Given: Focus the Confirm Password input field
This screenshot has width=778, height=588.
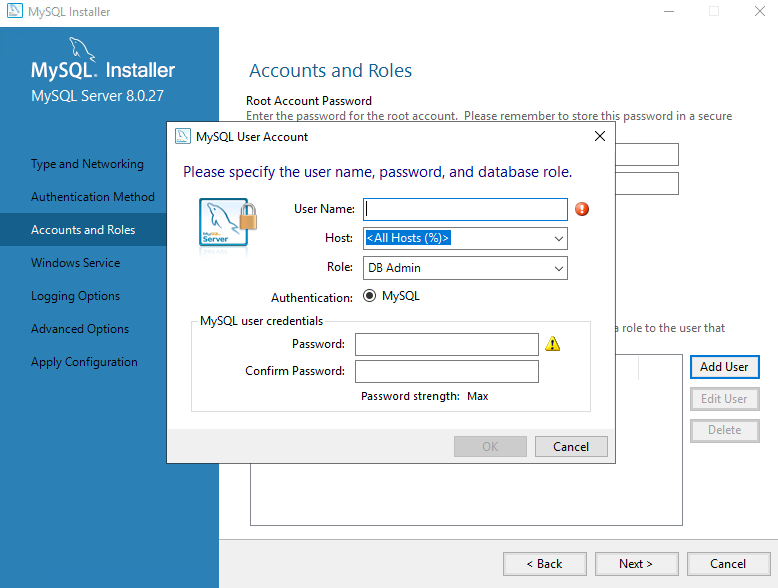Looking at the screenshot, I should coord(447,371).
